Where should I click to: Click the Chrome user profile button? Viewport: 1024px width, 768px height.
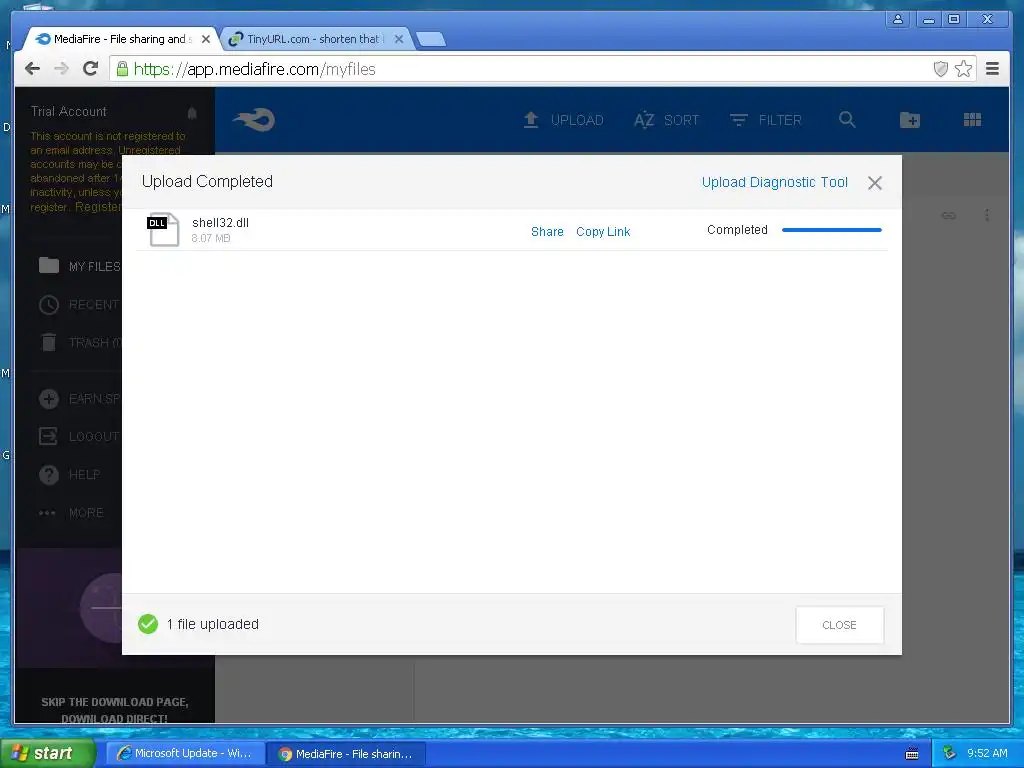point(898,20)
